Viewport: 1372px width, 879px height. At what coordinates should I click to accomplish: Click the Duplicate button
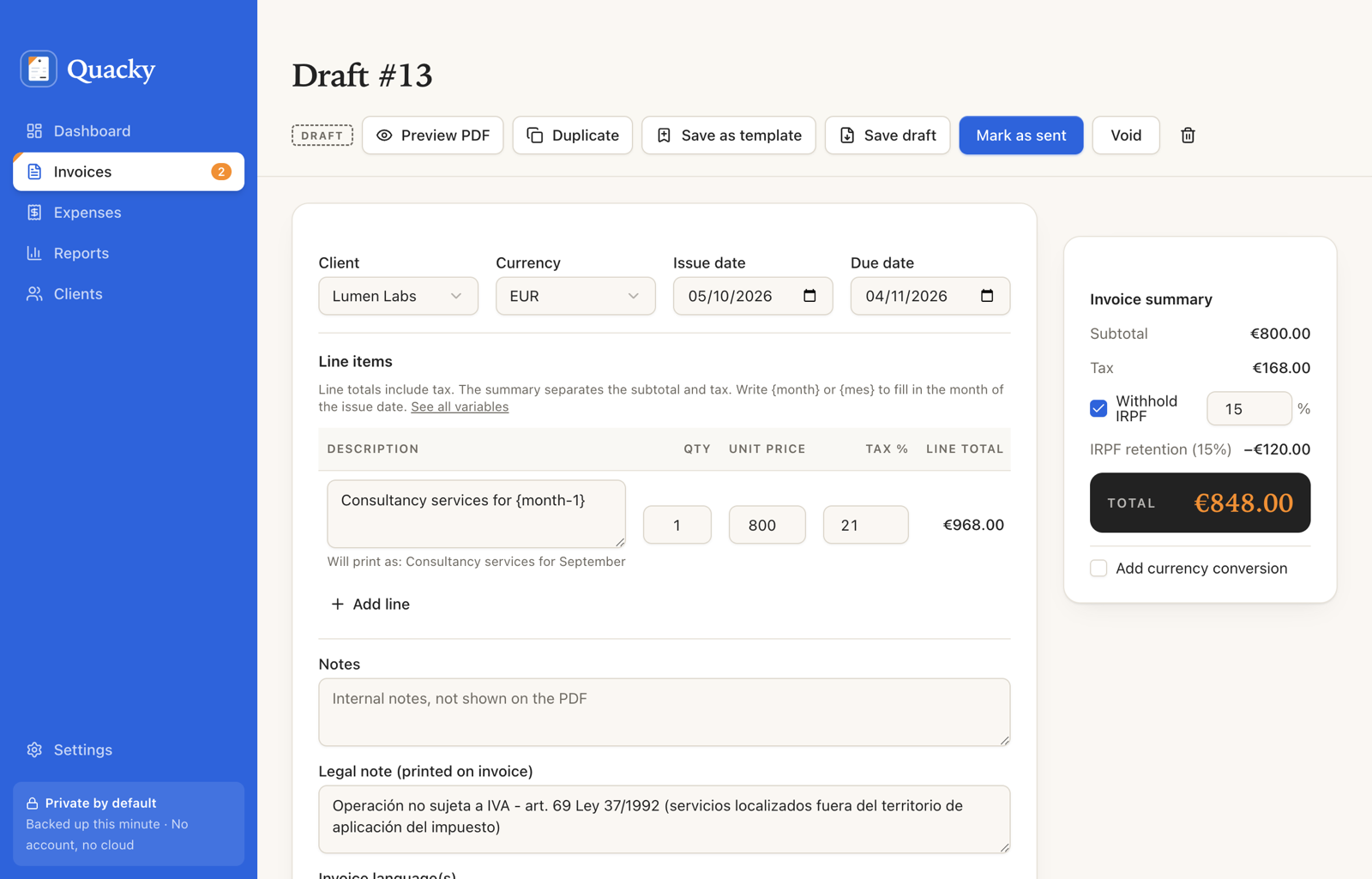[x=573, y=135]
